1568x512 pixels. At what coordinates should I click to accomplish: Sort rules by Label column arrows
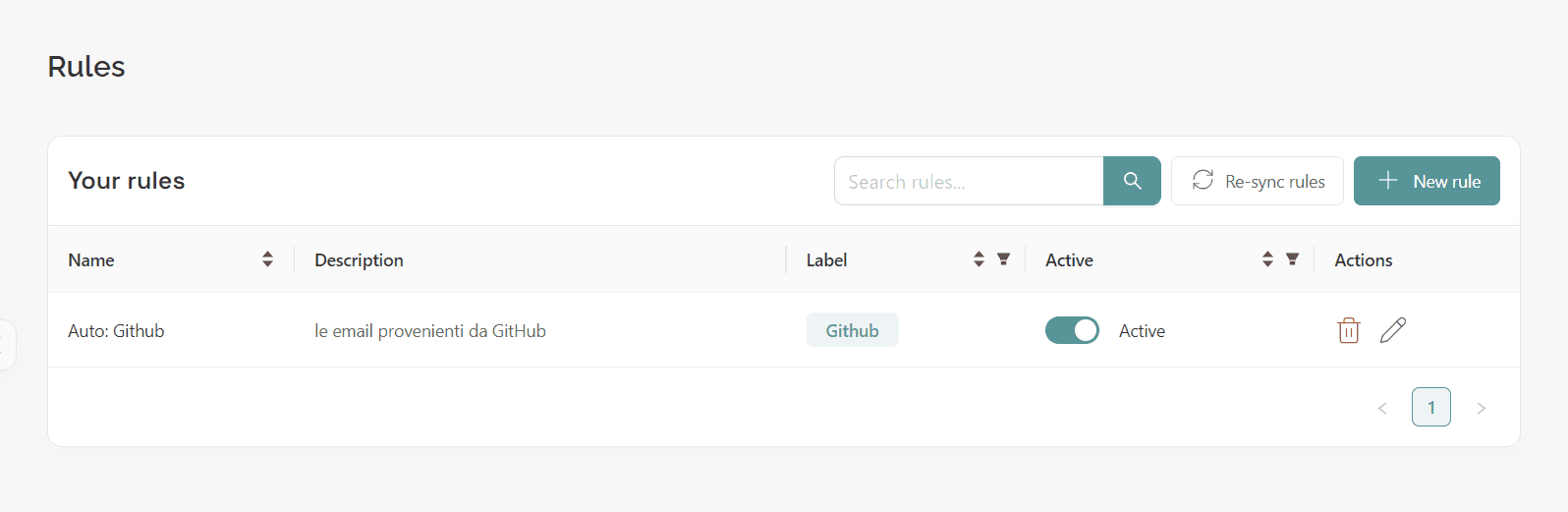click(x=979, y=259)
